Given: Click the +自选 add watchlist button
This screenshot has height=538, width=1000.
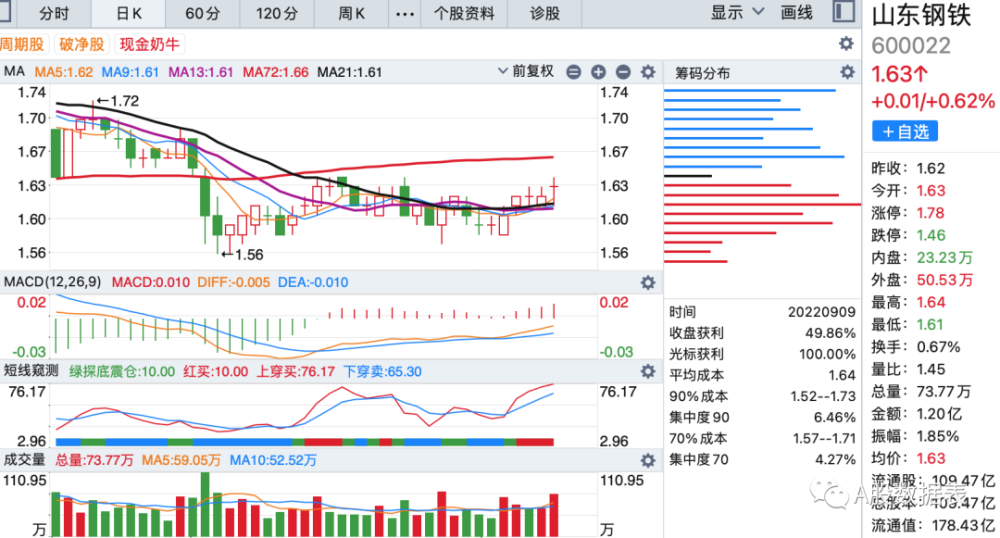Looking at the screenshot, I should tap(905, 131).
